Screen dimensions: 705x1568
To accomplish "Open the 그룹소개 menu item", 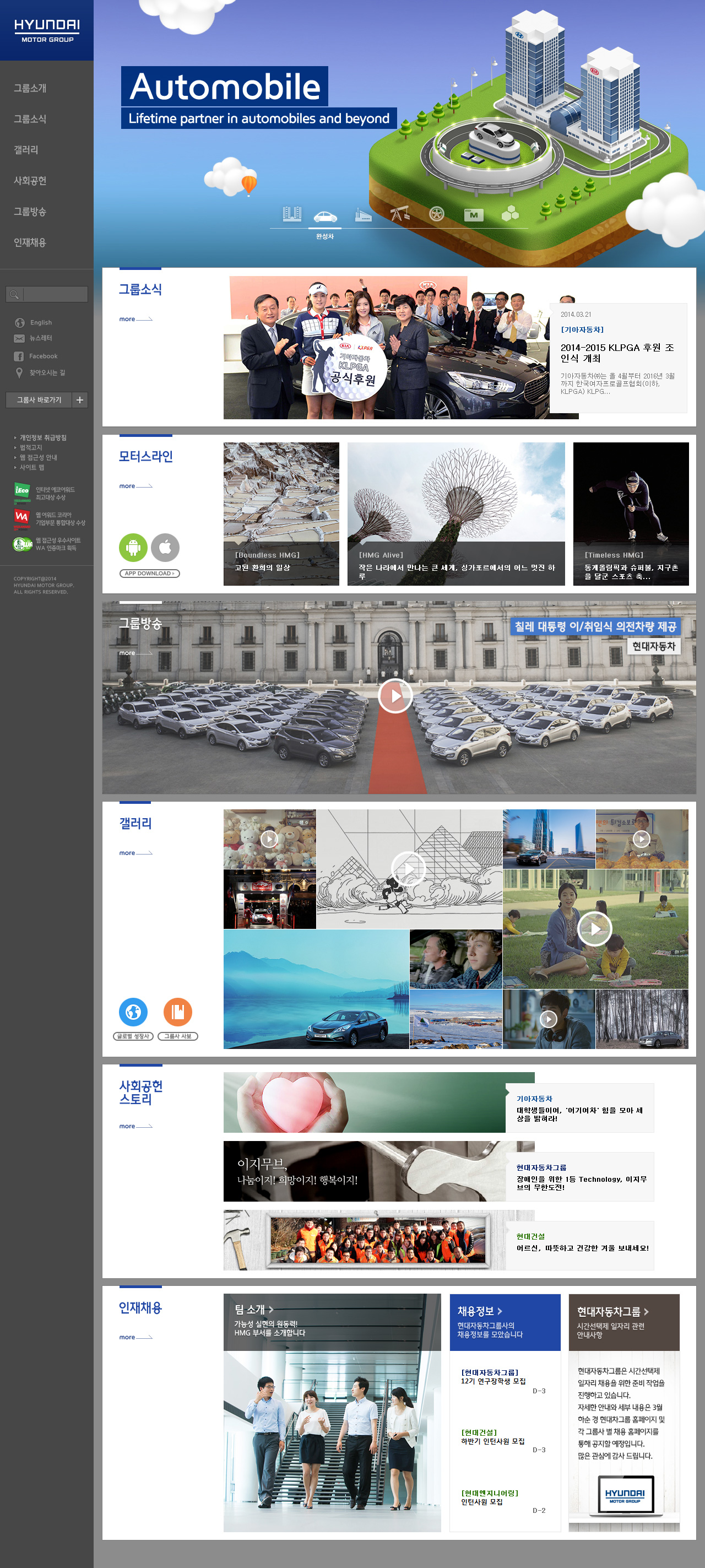I will click(x=30, y=88).
